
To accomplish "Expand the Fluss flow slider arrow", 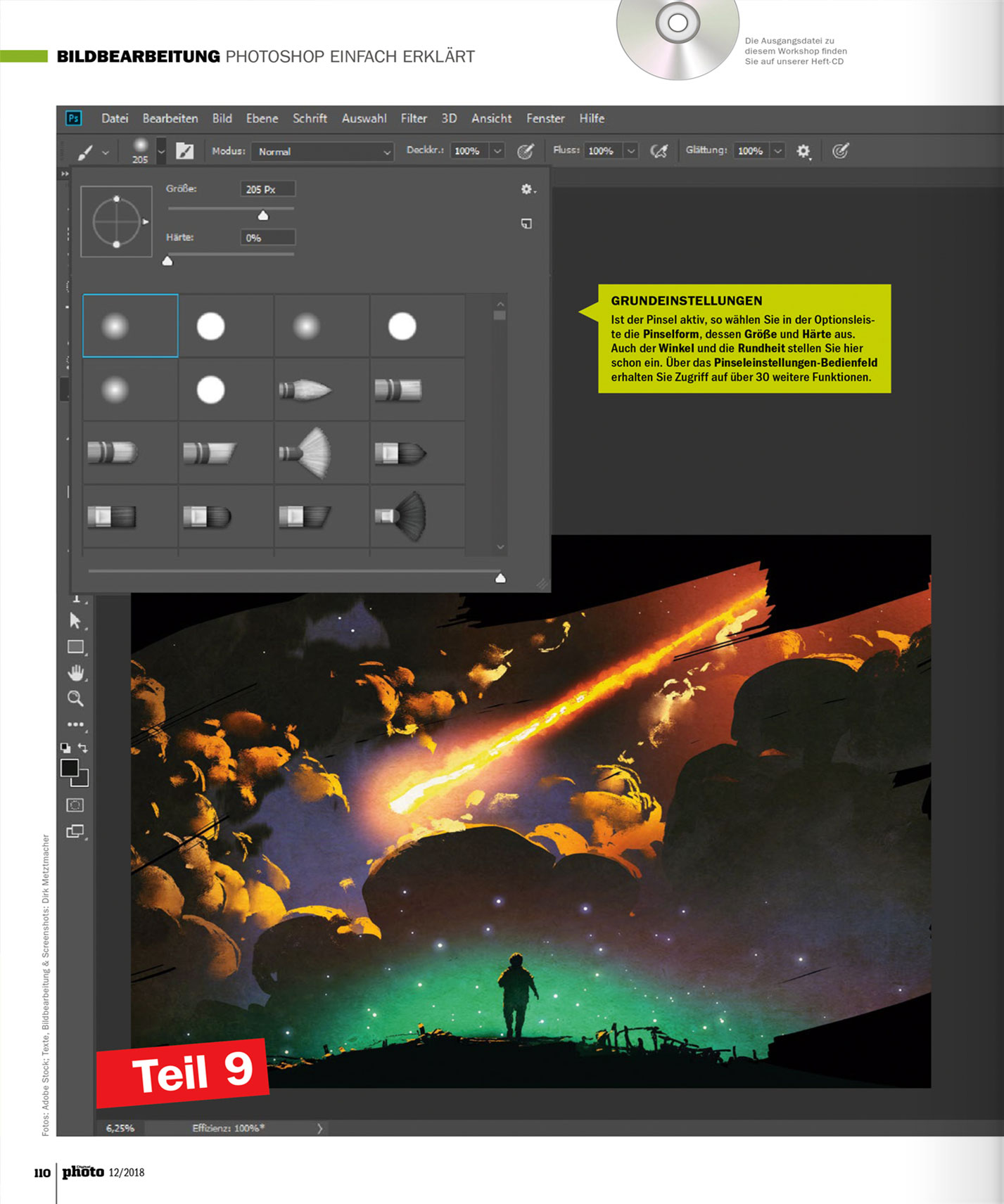I will [631, 150].
